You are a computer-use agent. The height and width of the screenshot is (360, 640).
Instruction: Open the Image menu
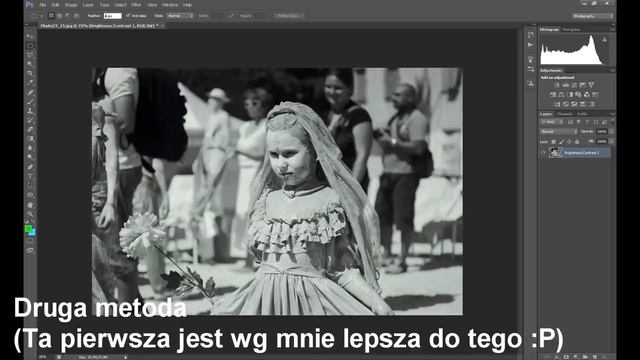coord(71,5)
